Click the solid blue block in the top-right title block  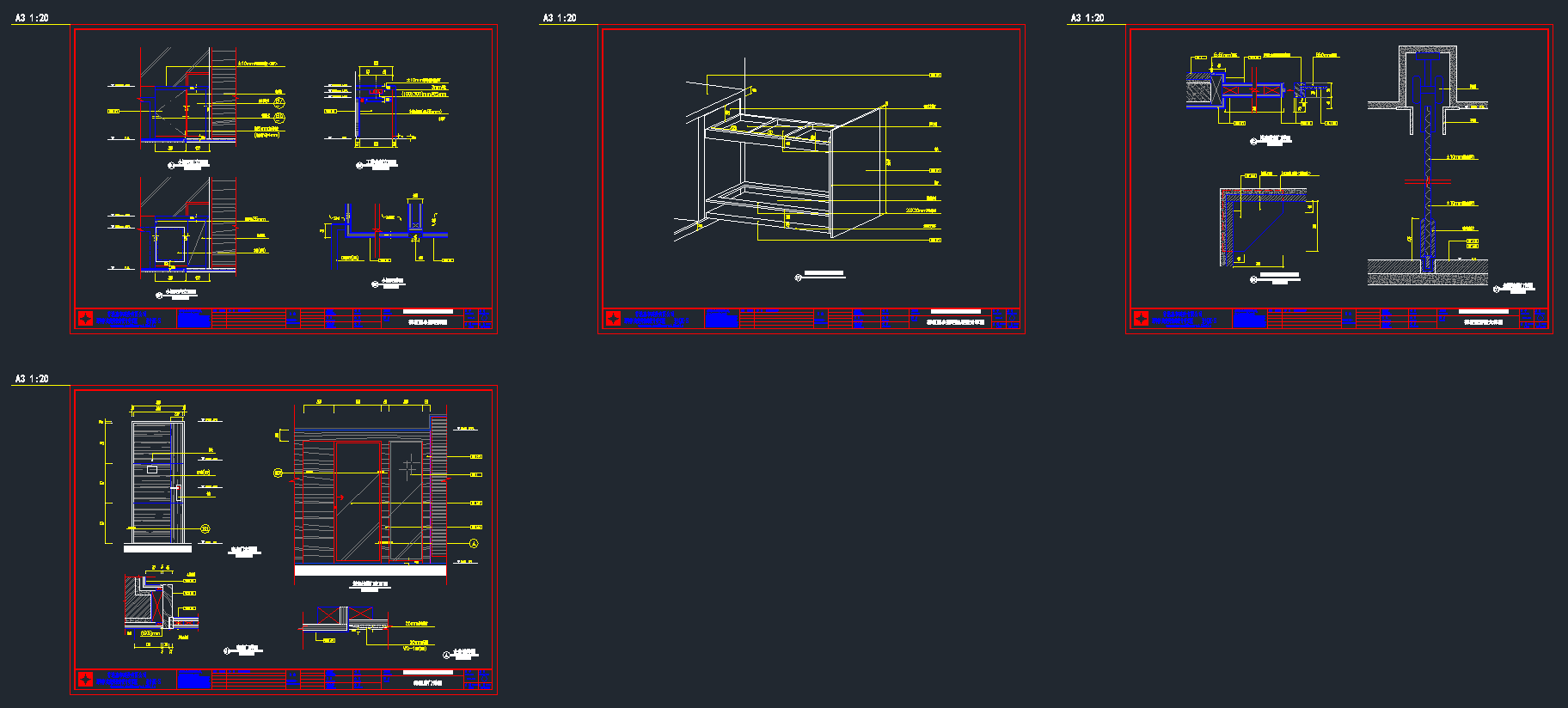click(x=1250, y=319)
